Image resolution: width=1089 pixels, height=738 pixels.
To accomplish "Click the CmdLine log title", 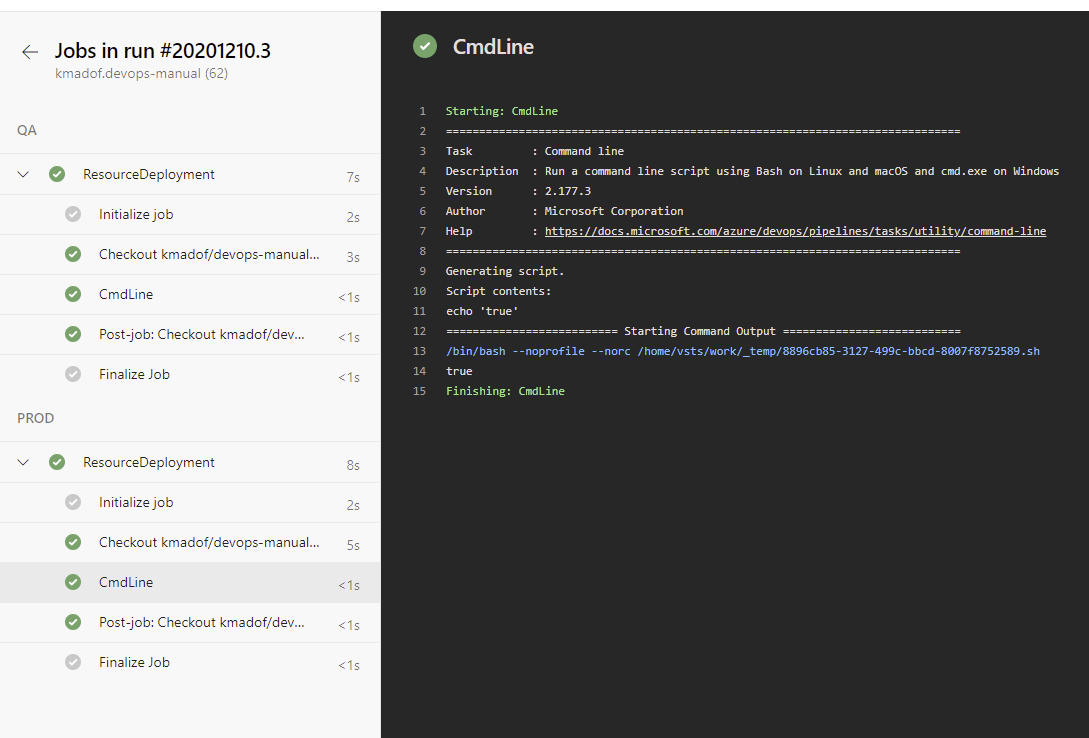I will point(493,47).
